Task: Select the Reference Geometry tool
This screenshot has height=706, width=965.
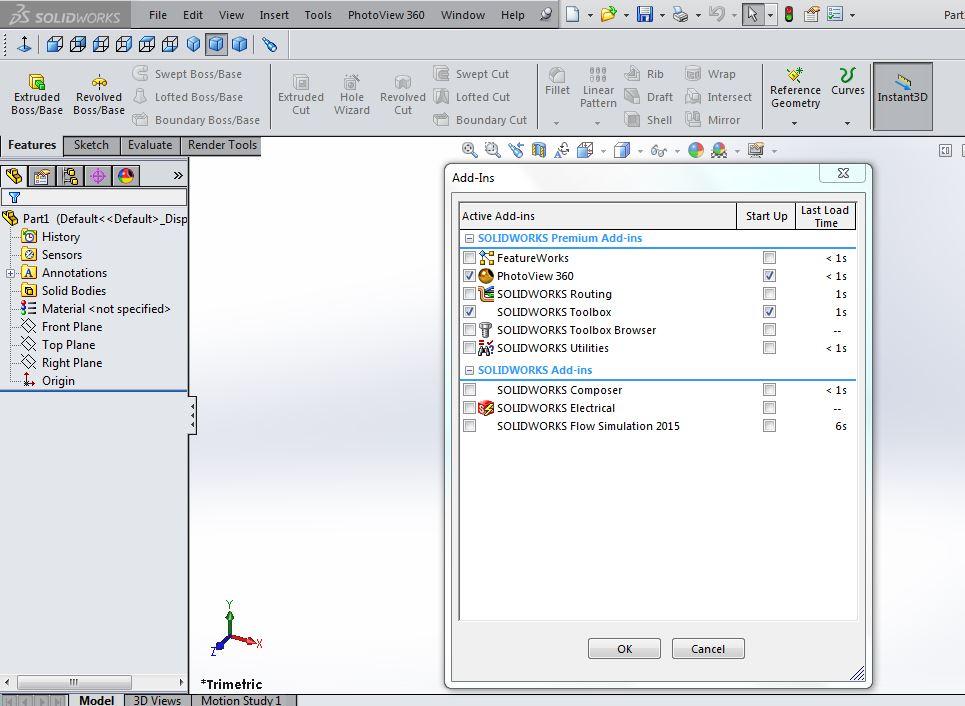Action: 795,88
